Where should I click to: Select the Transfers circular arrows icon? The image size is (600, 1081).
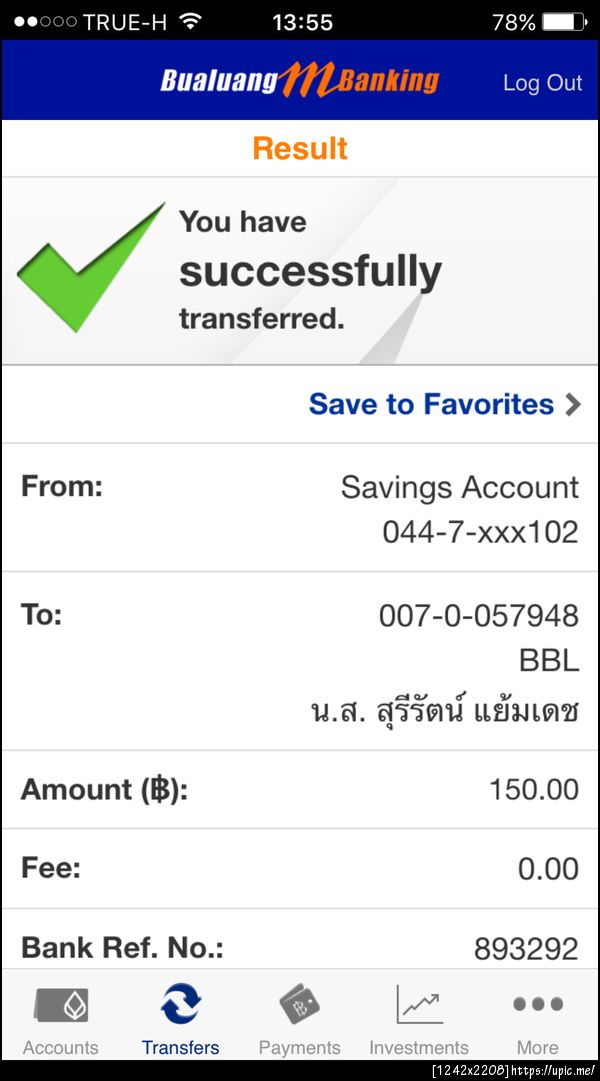[x=180, y=1003]
